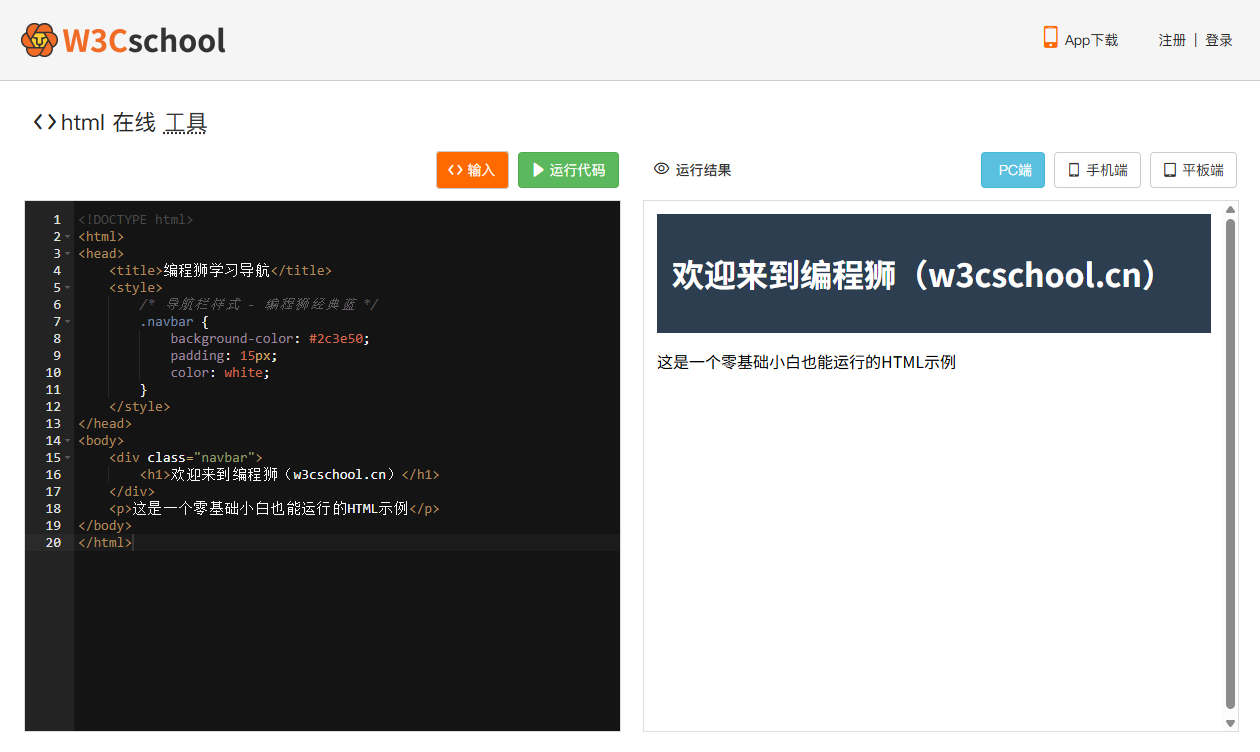Click the W3Cschool lion logo icon
Image resolution: width=1260 pixels, height=752 pixels.
(39, 40)
